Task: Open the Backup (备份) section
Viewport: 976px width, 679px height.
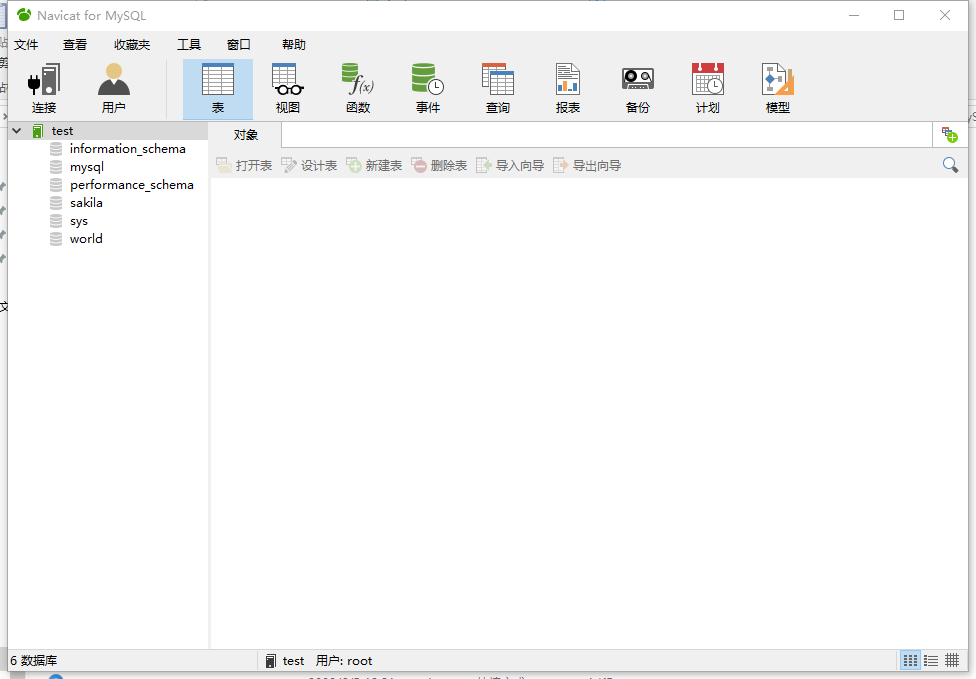Action: (637, 89)
